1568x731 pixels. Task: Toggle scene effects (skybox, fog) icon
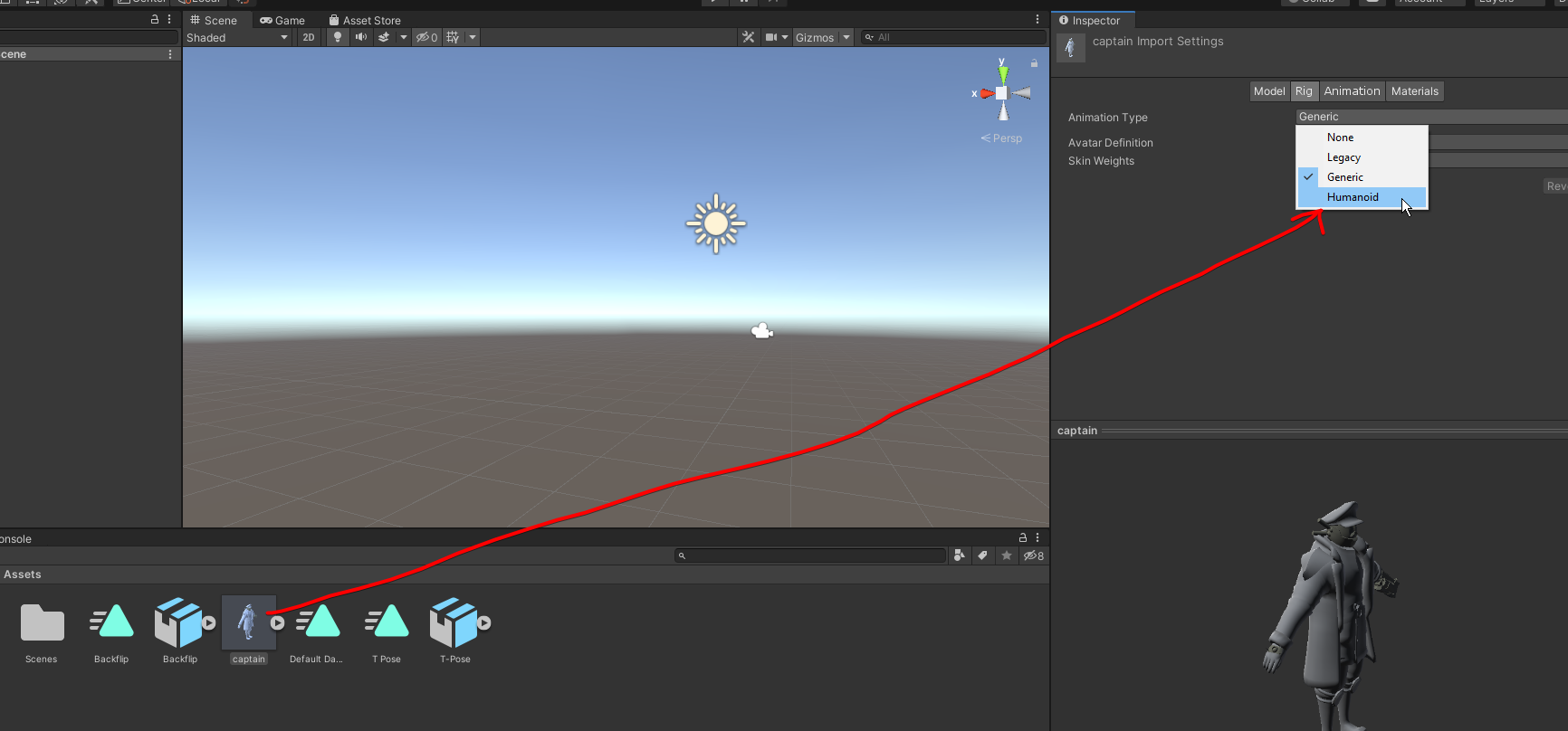[x=384, y=37]
